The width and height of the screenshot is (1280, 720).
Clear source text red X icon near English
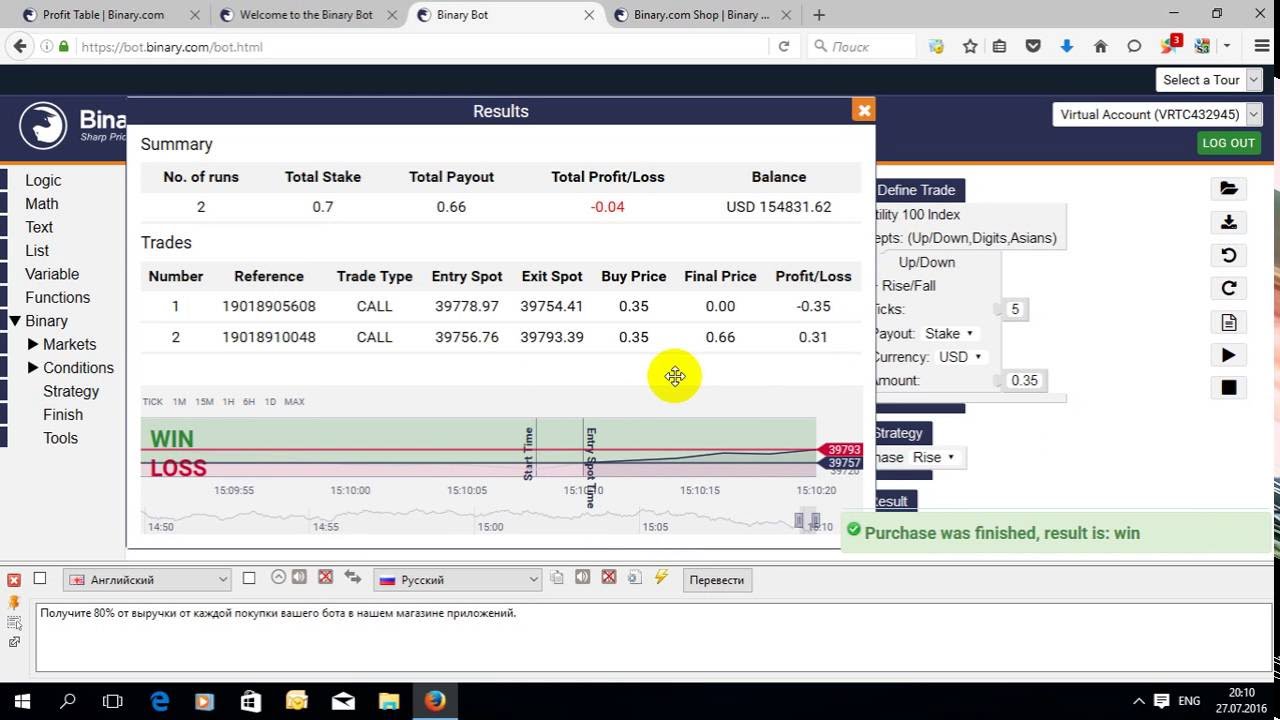coord(325,577)
